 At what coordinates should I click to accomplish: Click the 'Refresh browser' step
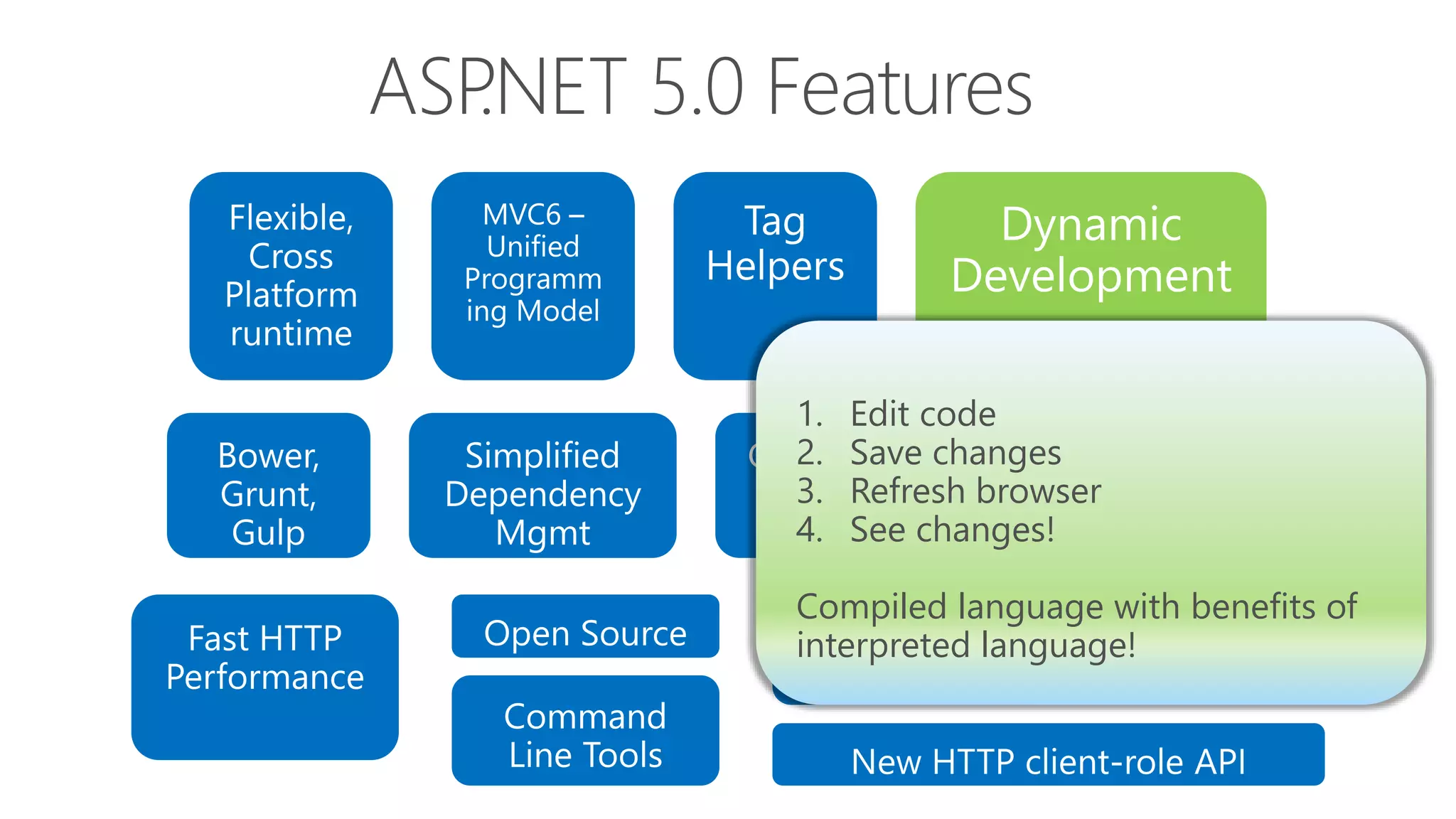(x=975, y=491)
